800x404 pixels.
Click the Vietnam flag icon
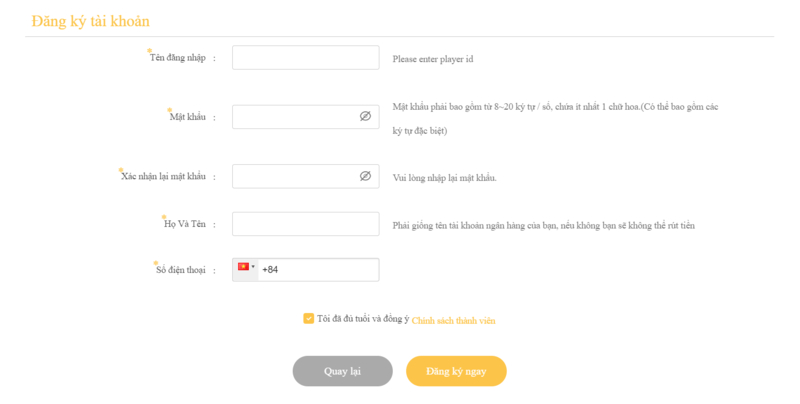point(243,266)
